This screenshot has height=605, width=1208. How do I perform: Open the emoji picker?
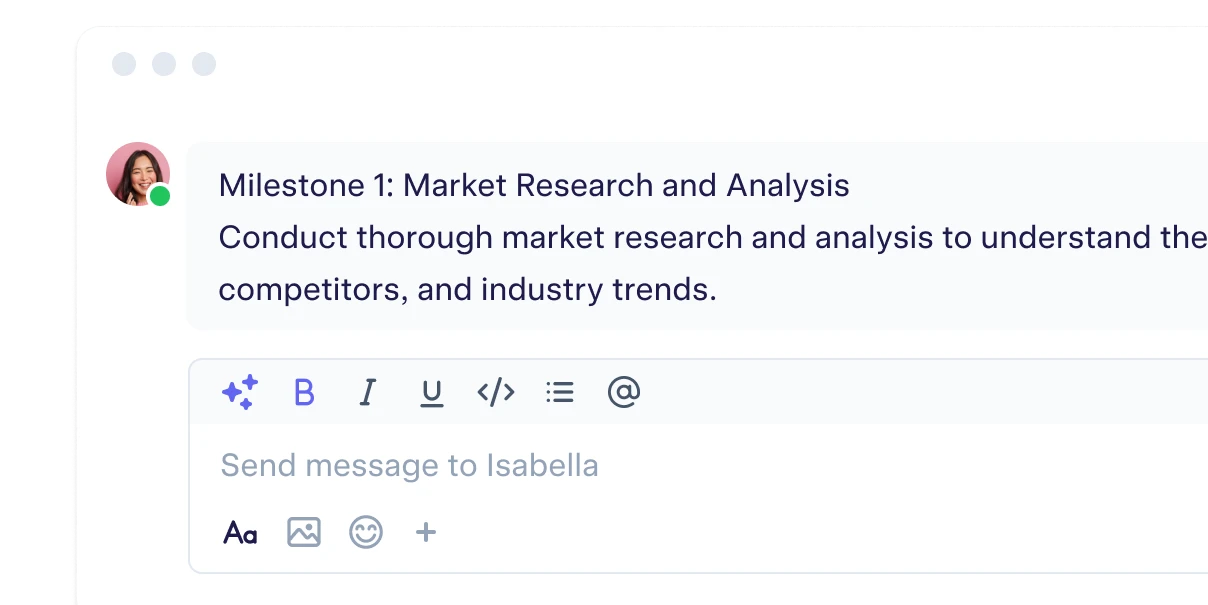click(366, 532)
